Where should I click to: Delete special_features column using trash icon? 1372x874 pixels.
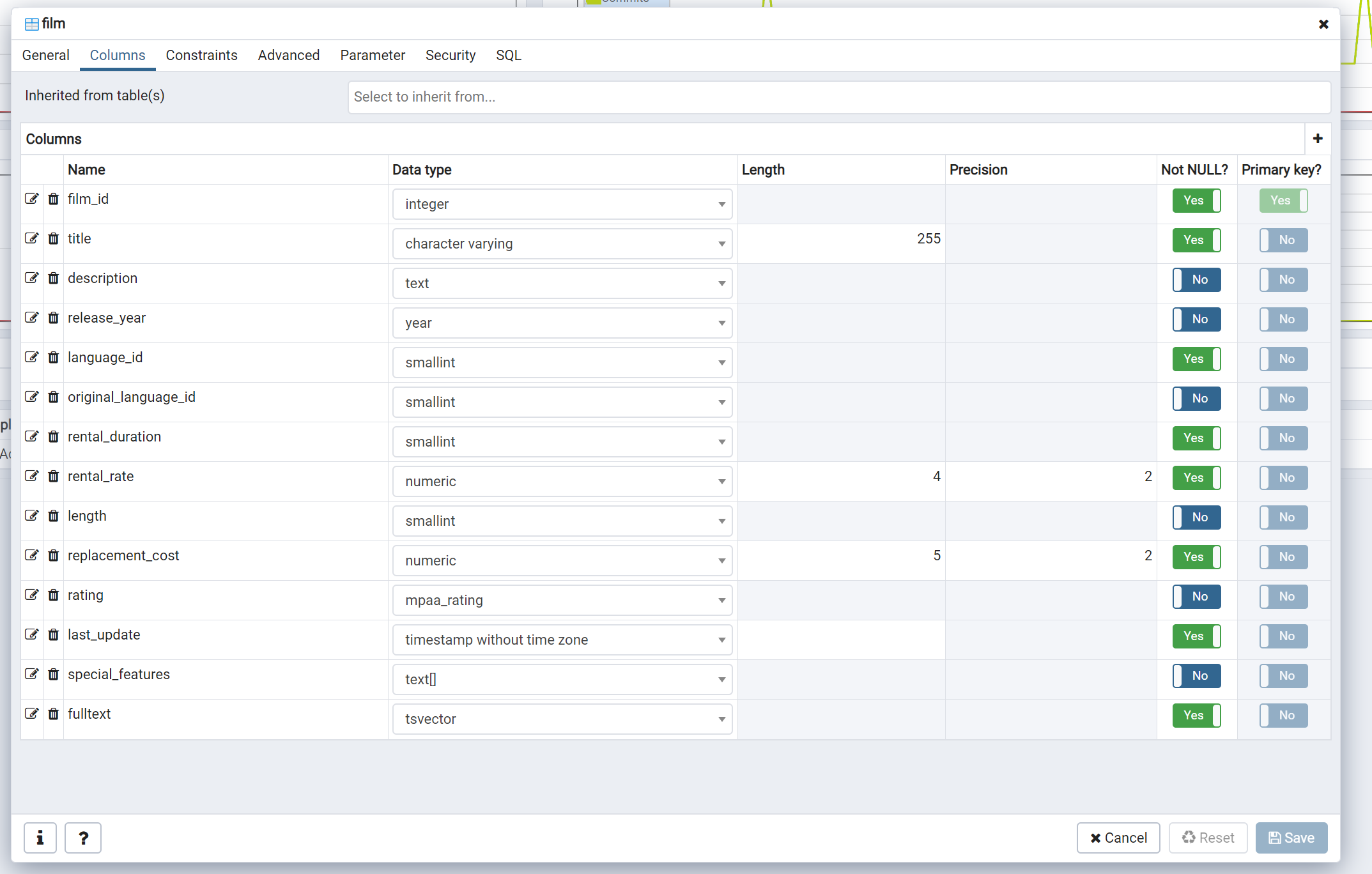click(54, 674)
